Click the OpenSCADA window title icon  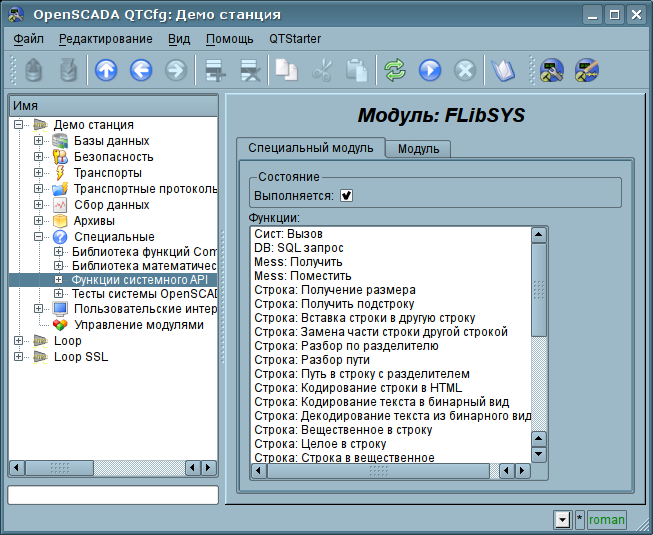[x=16, y=15]
